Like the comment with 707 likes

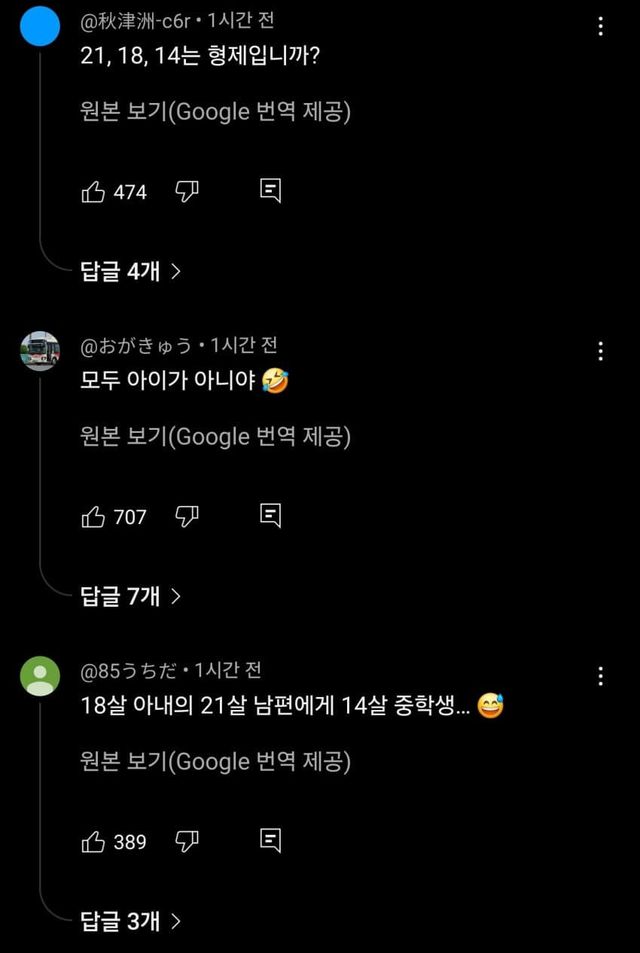(93, 516)
